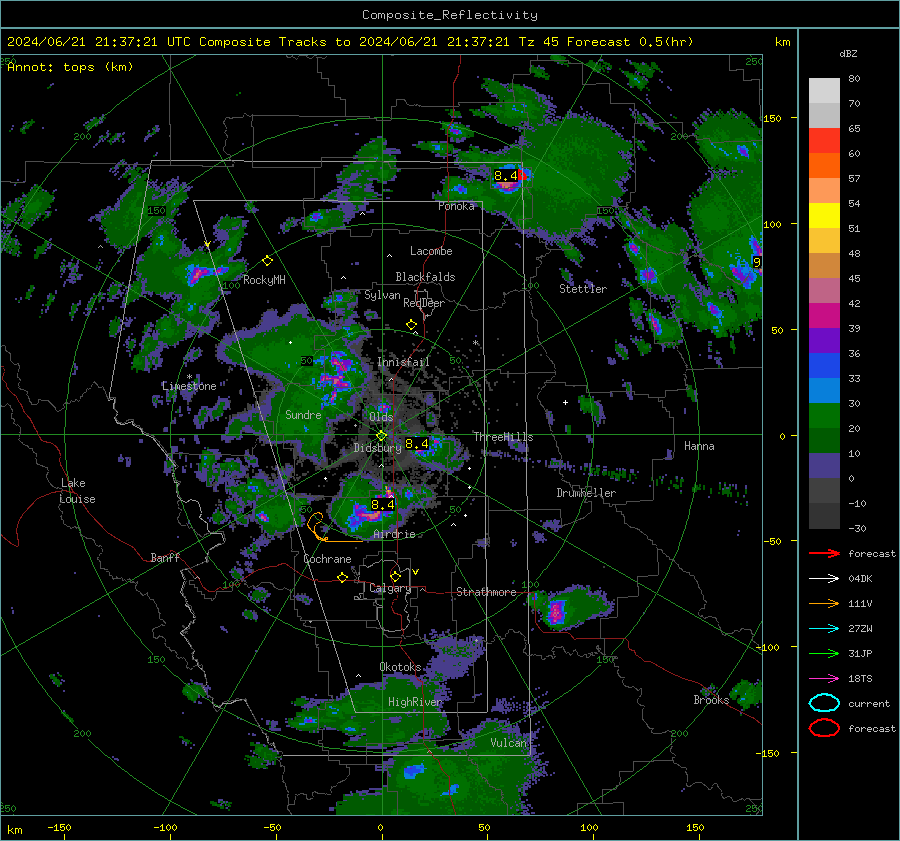900x841 pixels.
Task: Click the red swatch in dBZ legend
Action: coord(824,141)
